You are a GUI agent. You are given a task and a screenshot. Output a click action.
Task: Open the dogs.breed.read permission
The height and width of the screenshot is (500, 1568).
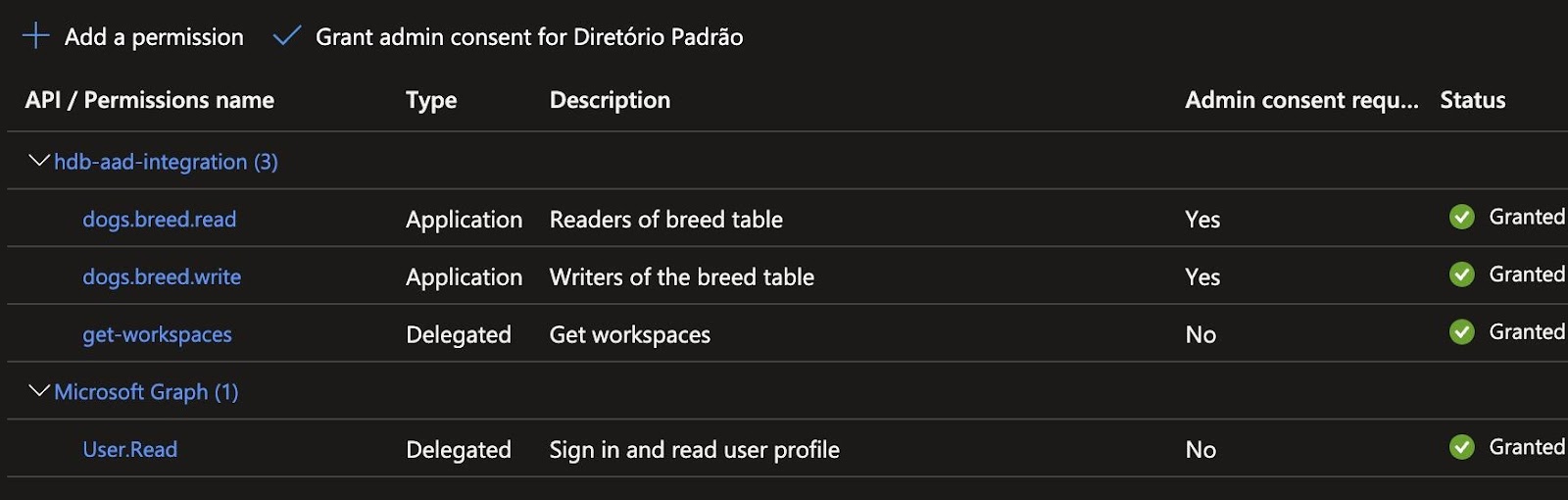point(159,220)
